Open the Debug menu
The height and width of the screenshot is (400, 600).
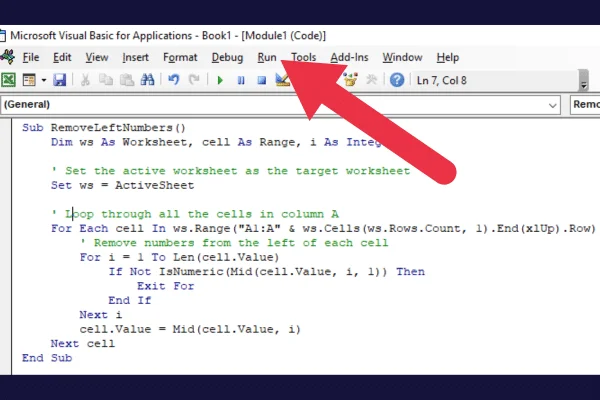tap(227, 57)
